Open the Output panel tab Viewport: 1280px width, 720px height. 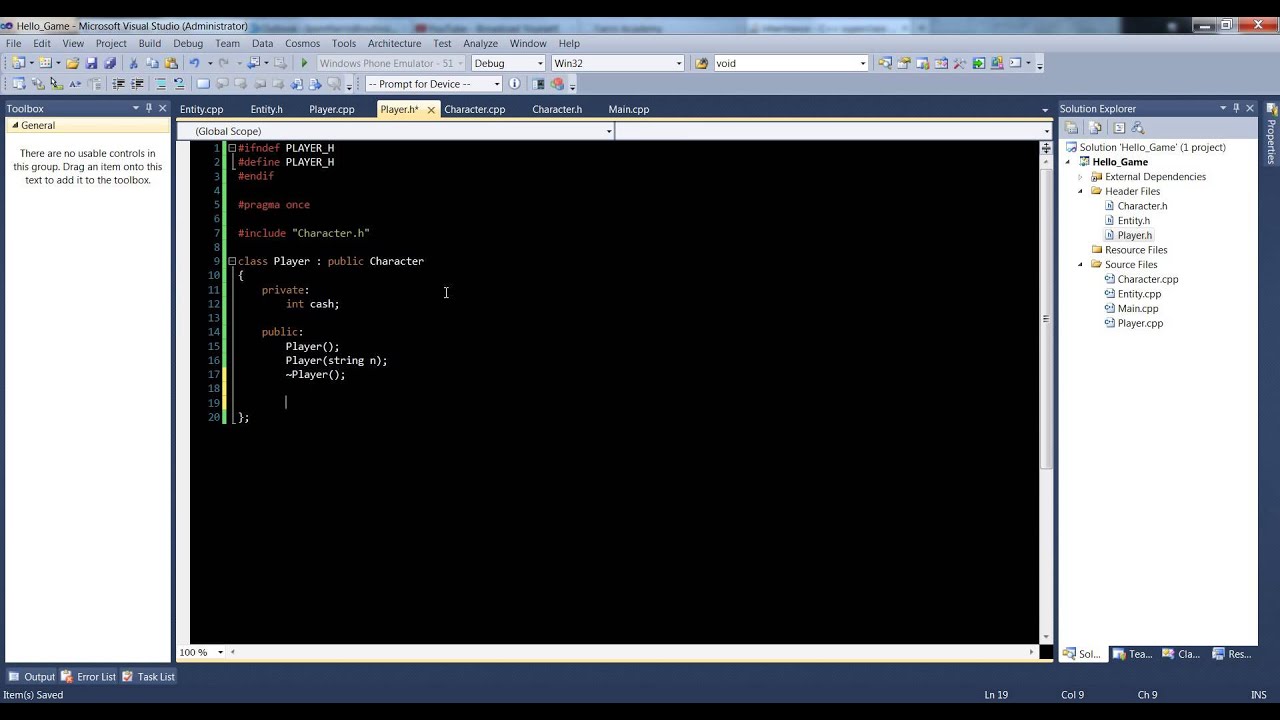pyautogui.click(x=31, y=677)
